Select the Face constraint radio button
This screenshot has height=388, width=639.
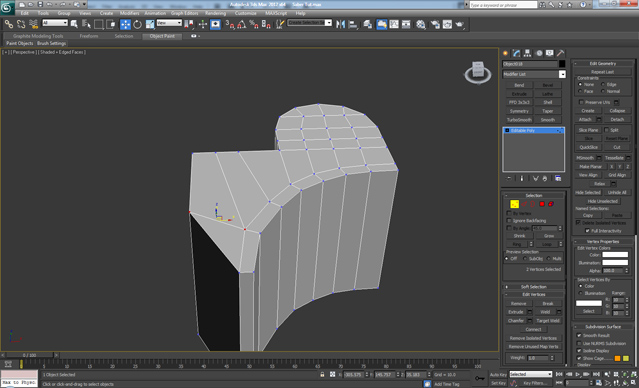(580, 91)
